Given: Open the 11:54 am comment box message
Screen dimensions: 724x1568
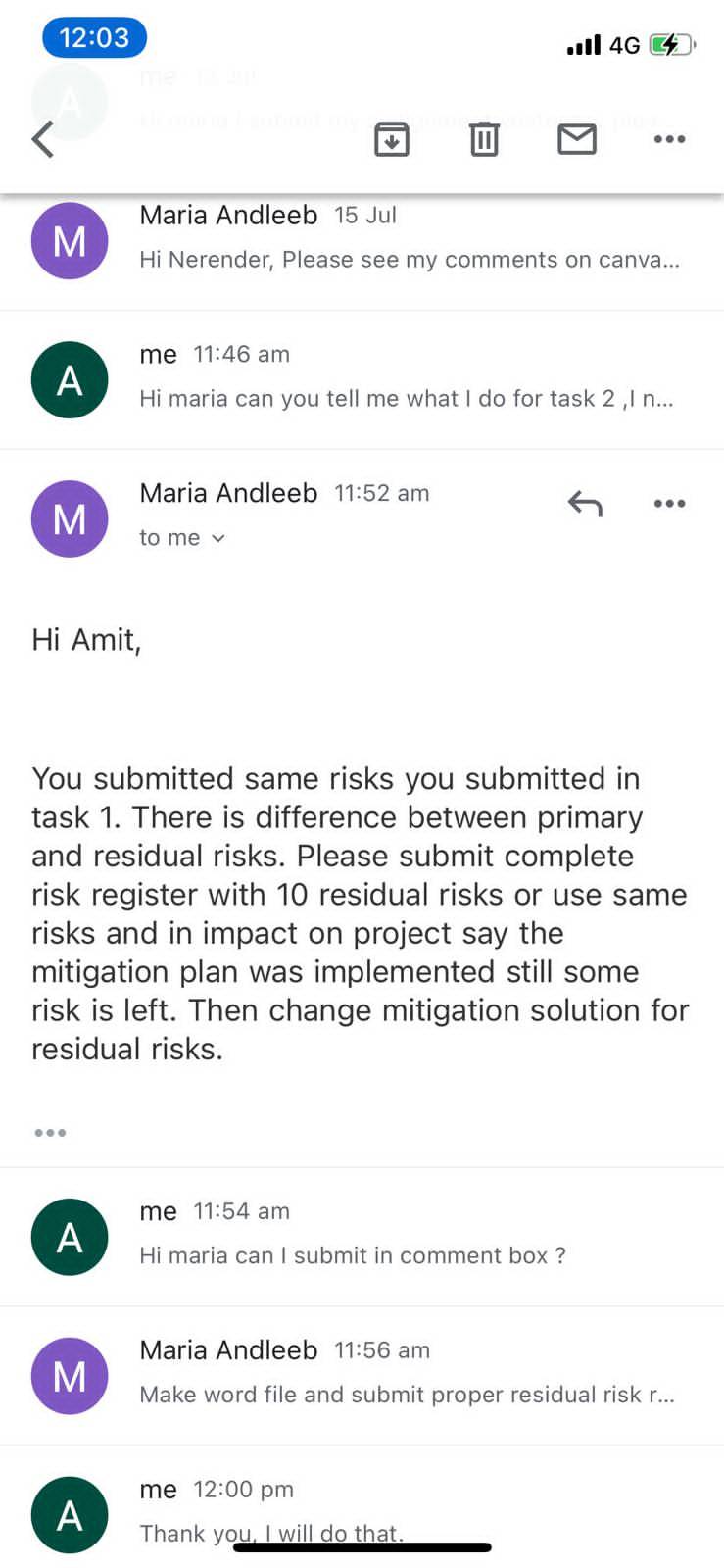Looking at the screenshot, I should 362,1237.
